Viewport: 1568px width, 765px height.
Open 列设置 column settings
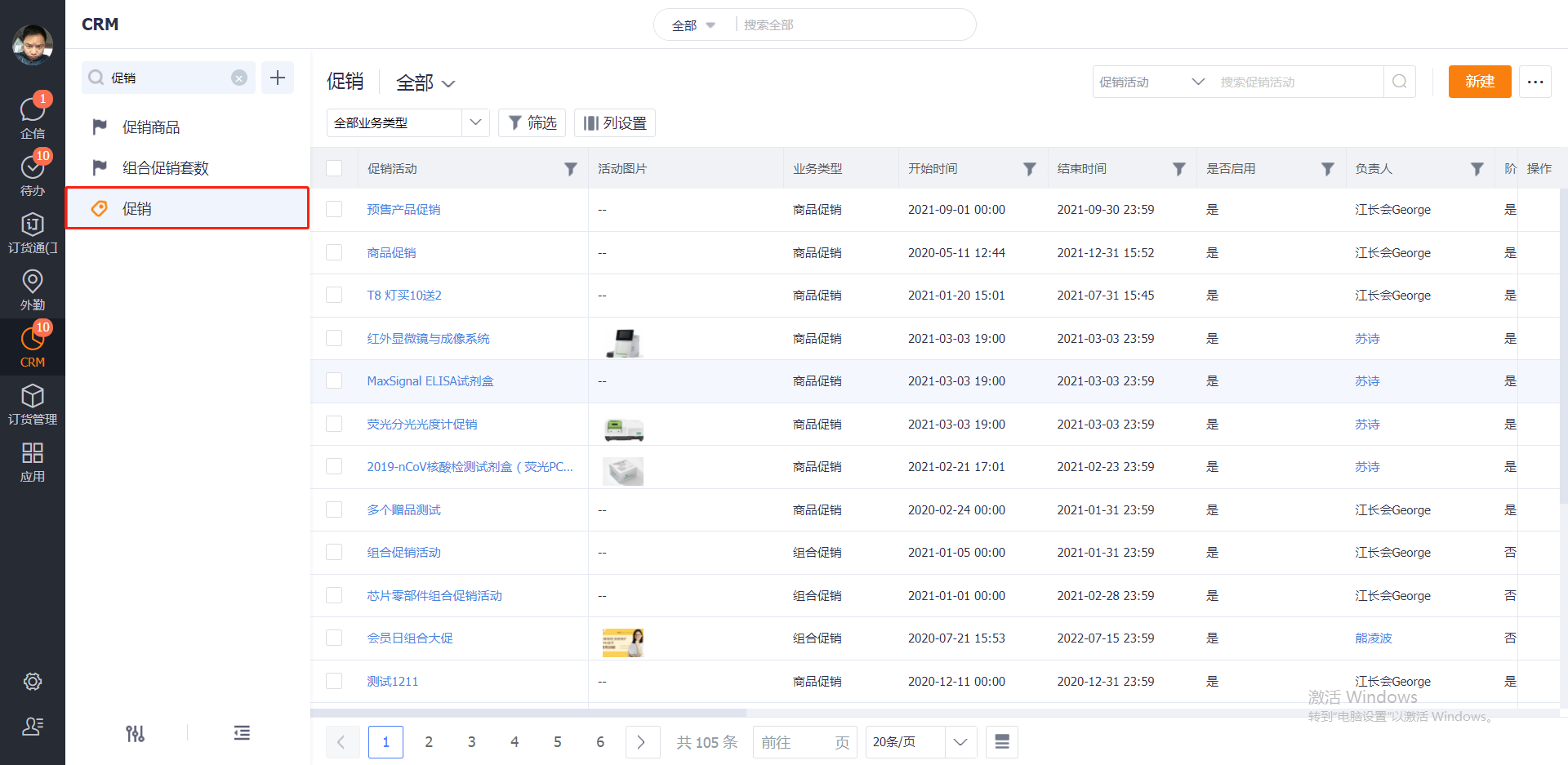(614, 122)
